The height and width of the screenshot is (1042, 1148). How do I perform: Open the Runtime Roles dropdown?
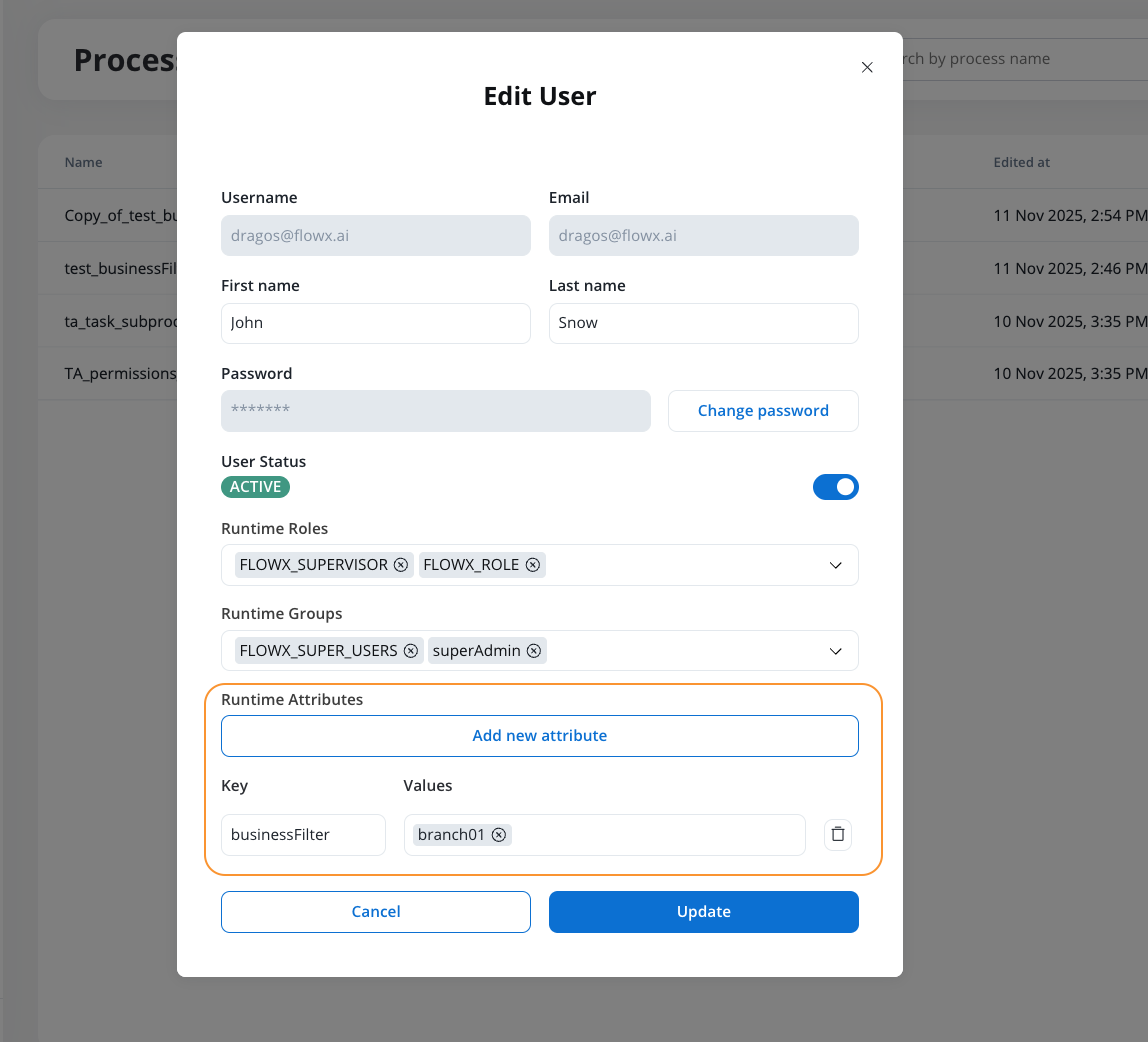[835, 565]
